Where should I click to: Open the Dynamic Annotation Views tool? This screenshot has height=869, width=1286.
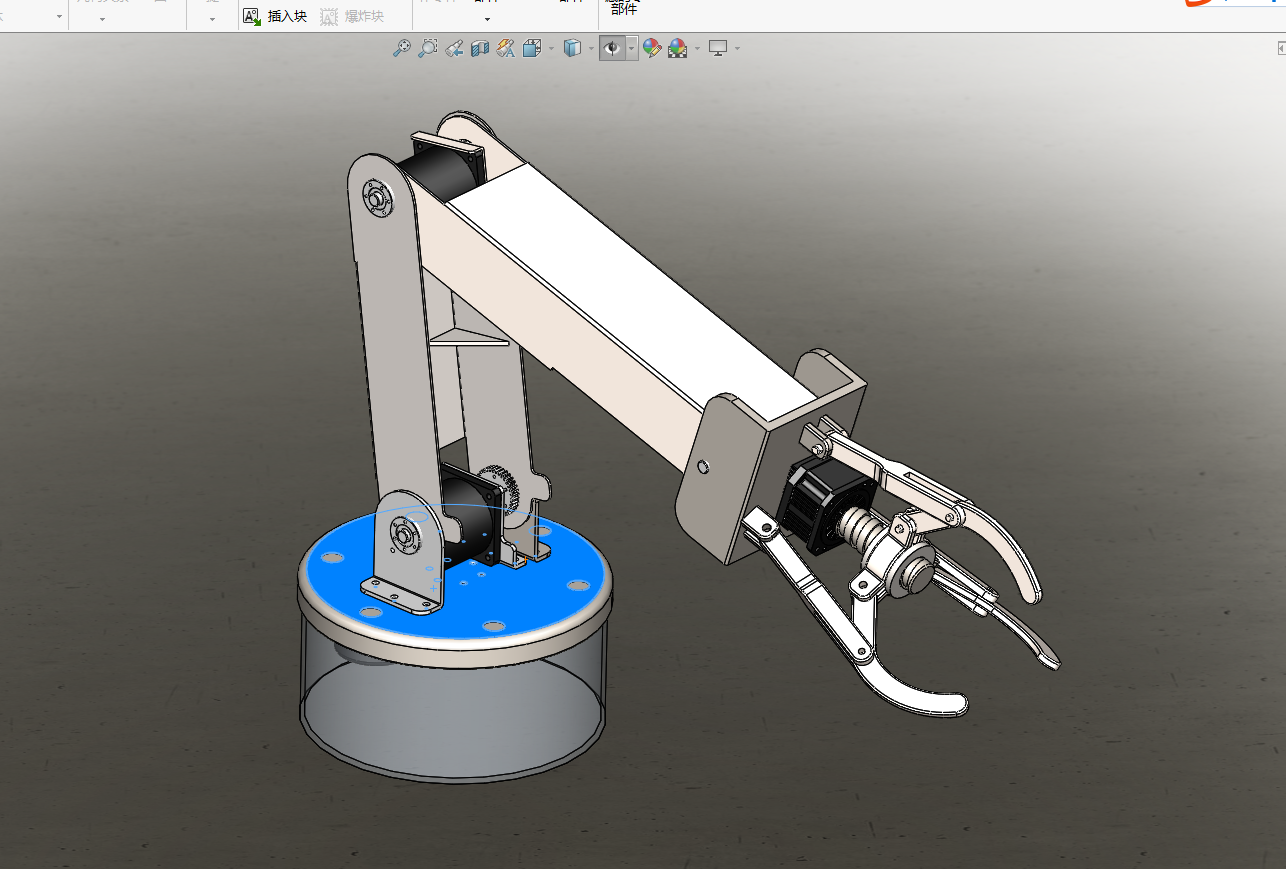tap(506, 48)
